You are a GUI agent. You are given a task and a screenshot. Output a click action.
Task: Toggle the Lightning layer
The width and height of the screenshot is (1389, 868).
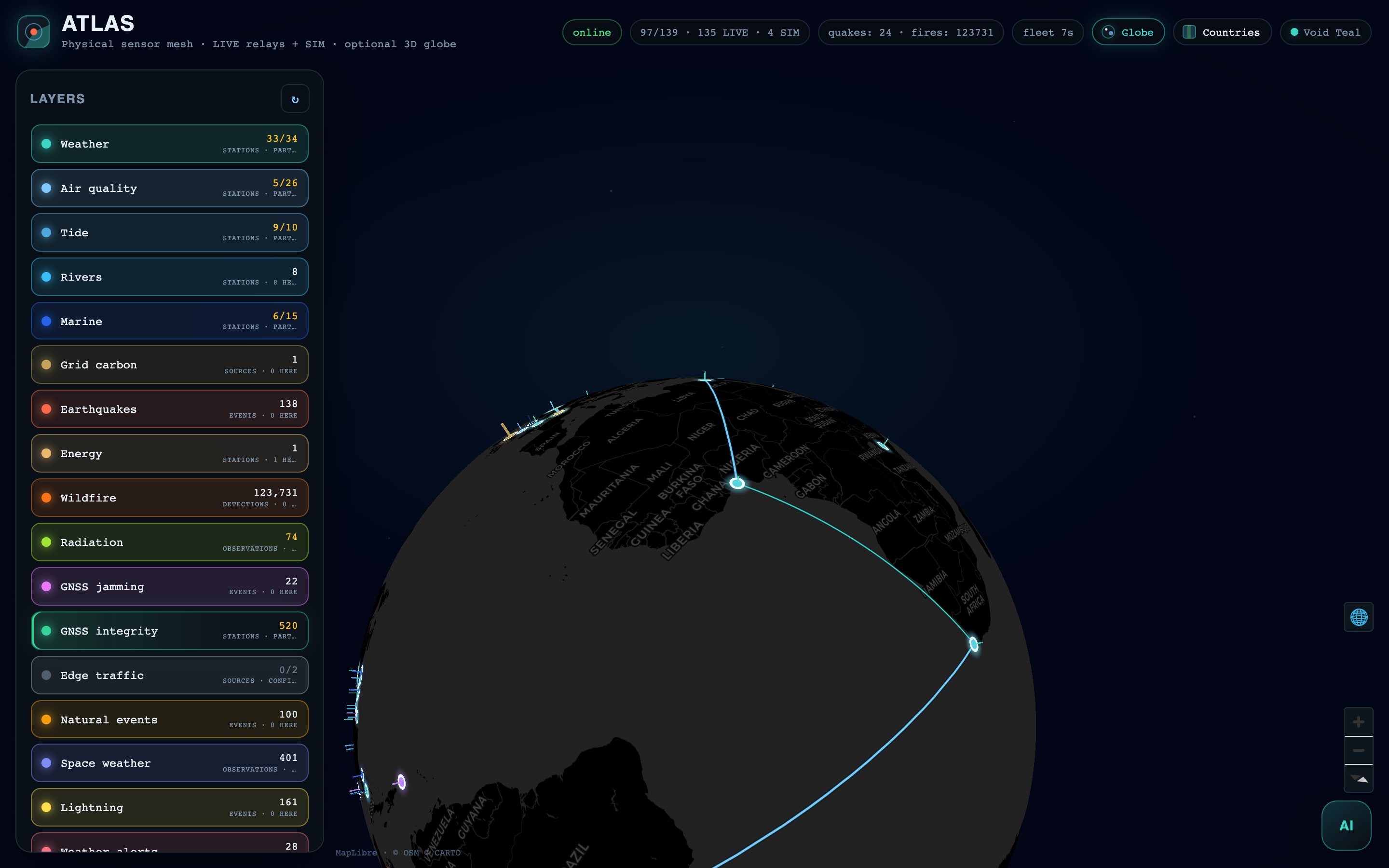click(x=169, y=807)
